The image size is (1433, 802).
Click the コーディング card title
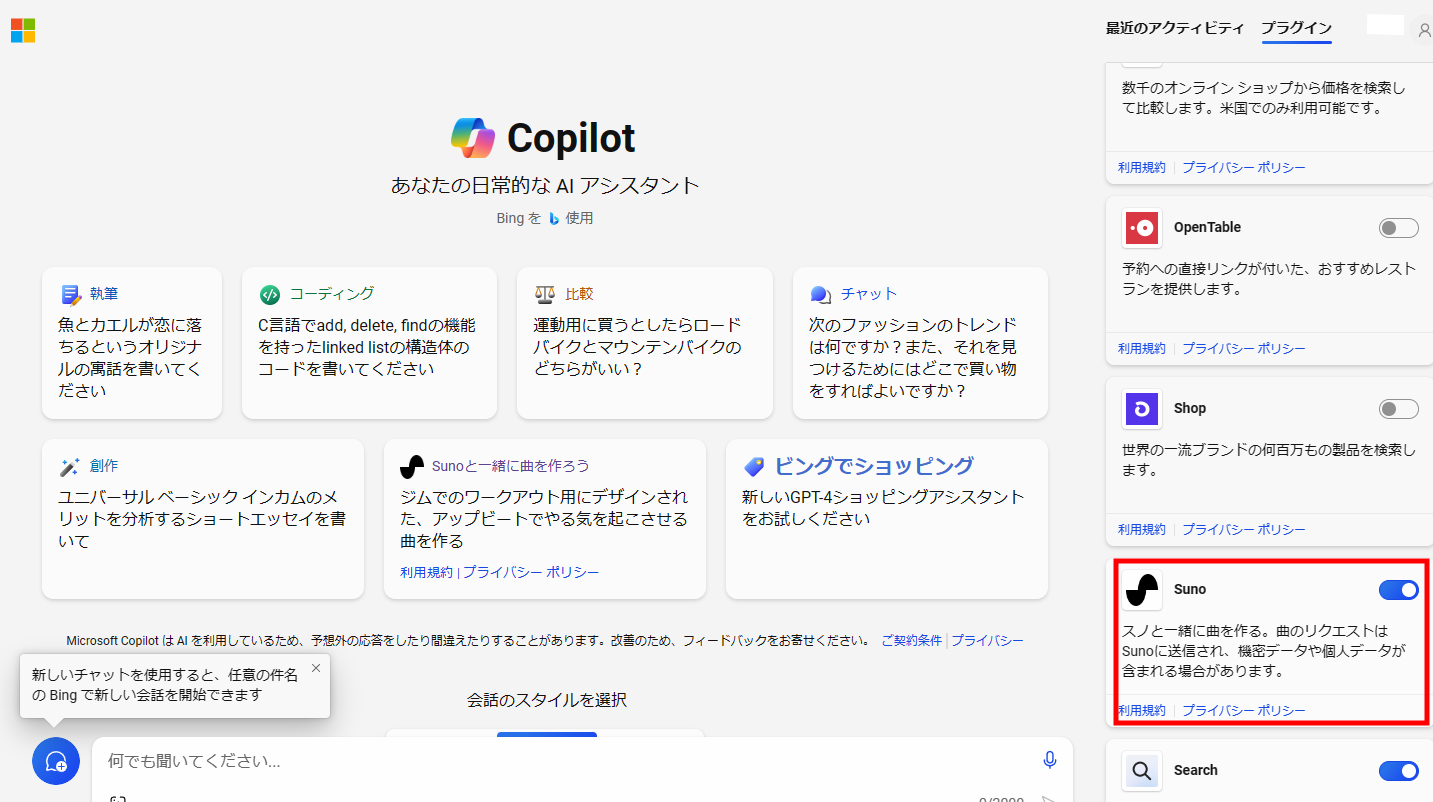tap(332, 294)
